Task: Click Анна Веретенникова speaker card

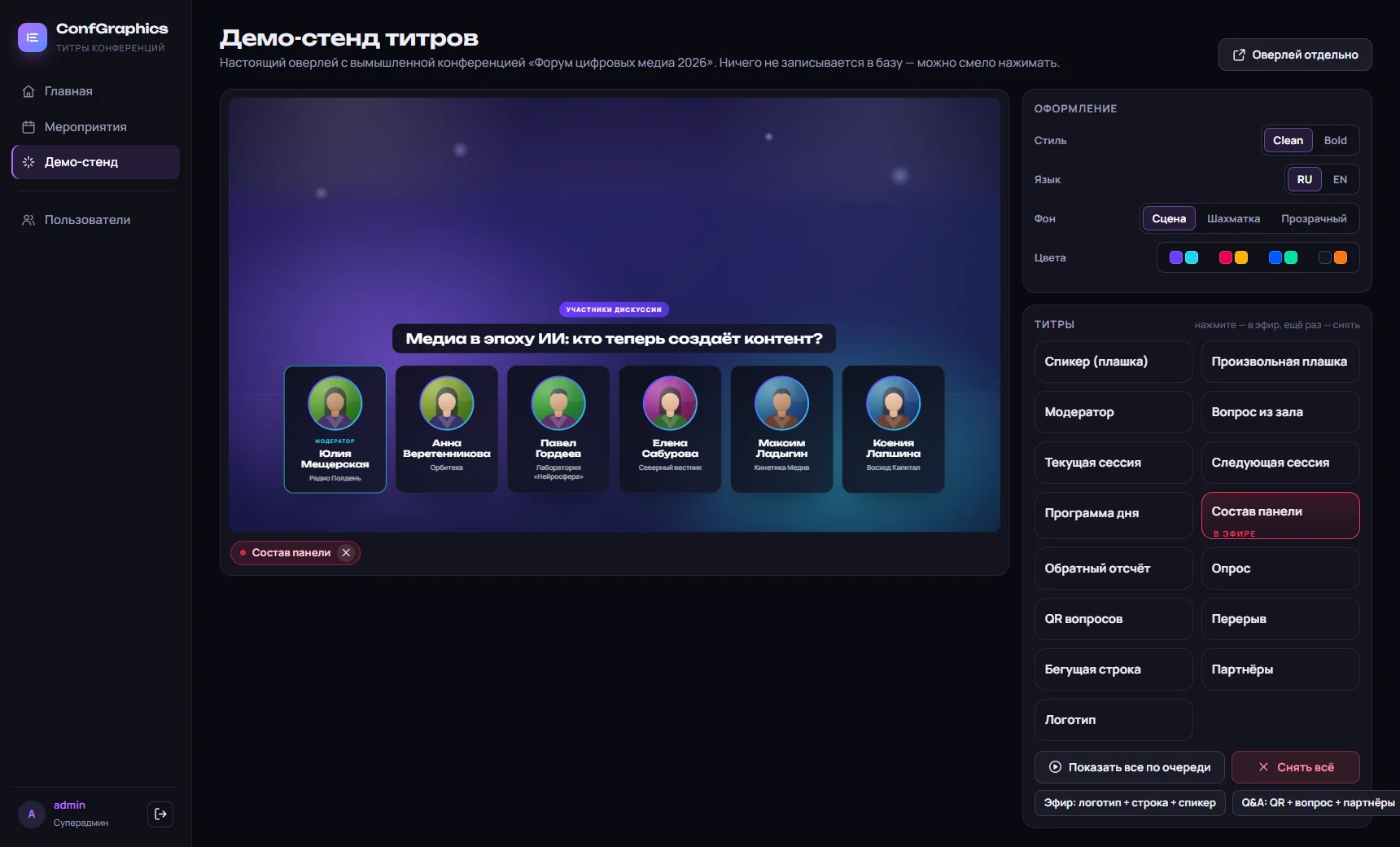Action: (447, 429)
